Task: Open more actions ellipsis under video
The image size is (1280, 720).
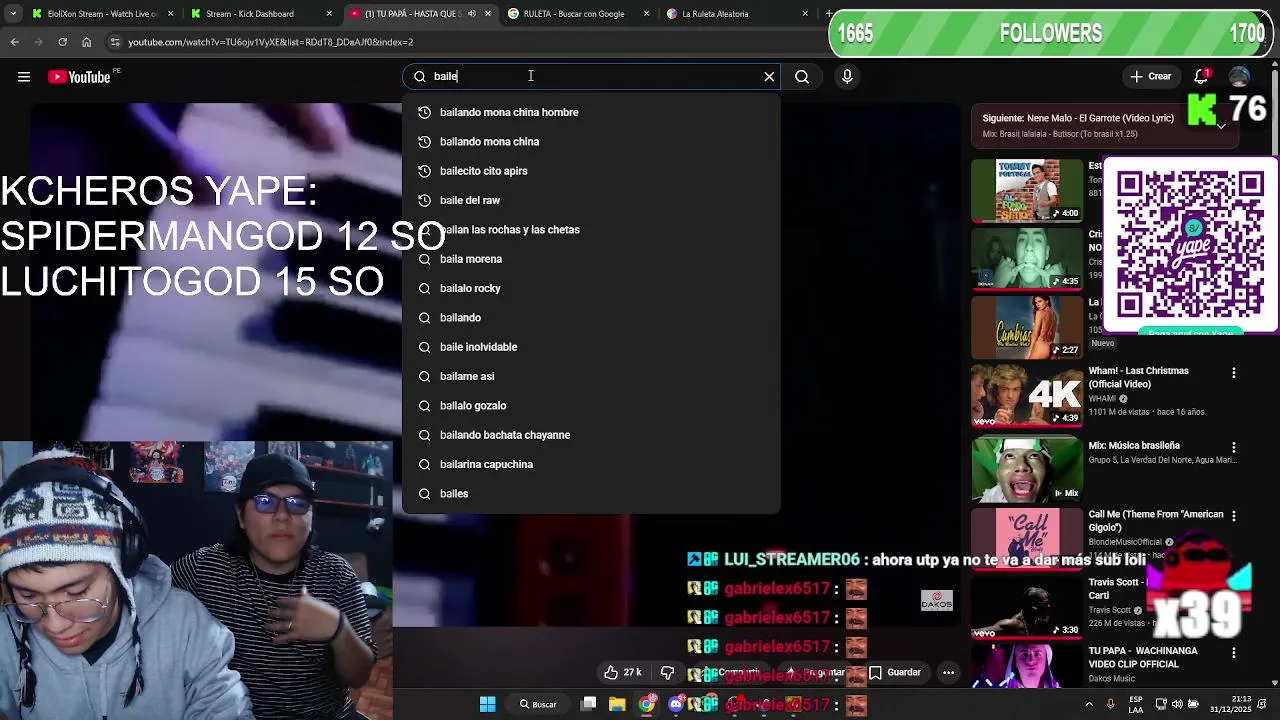Action: point(948,673)
